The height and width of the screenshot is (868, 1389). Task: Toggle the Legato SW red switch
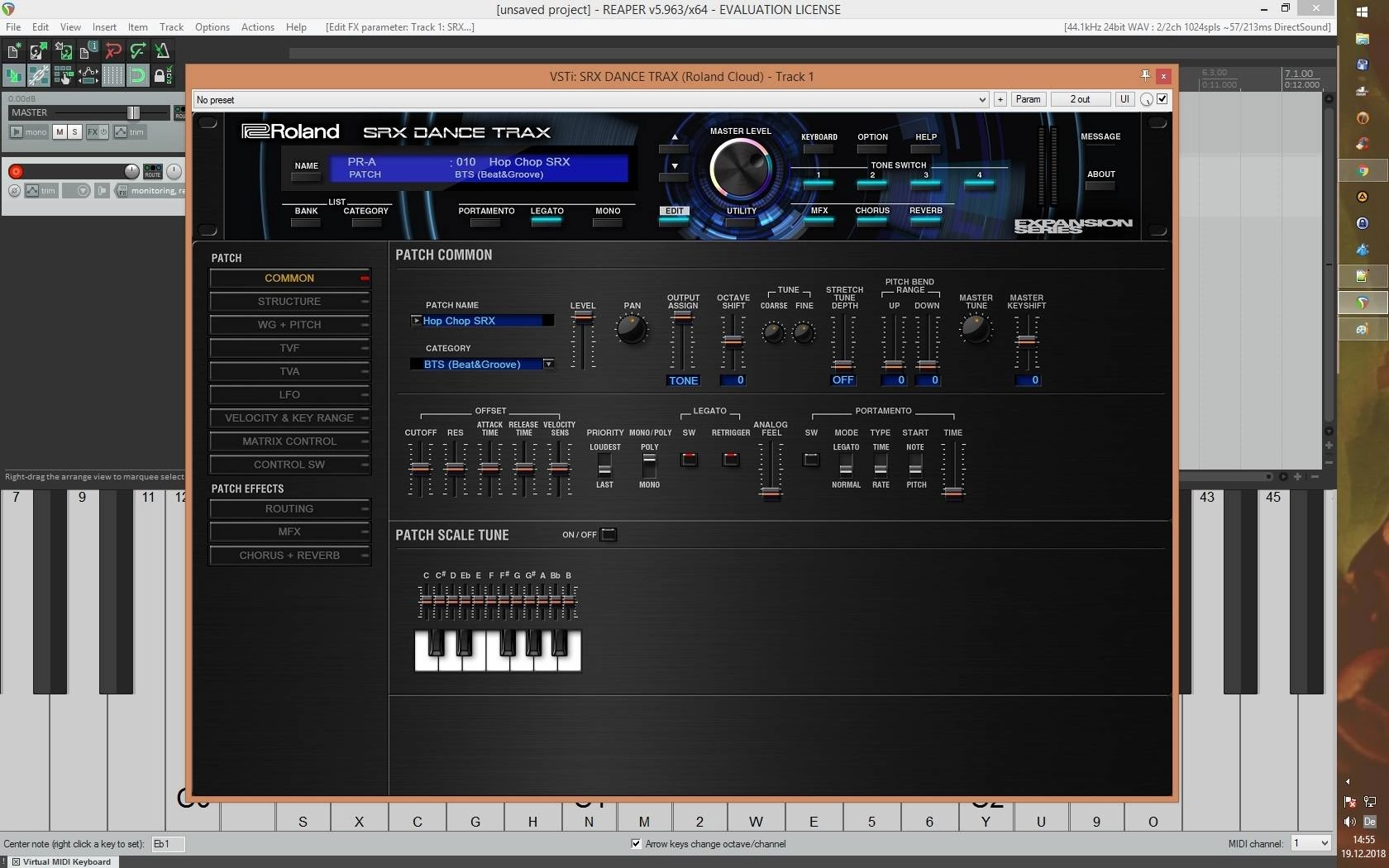689,459
